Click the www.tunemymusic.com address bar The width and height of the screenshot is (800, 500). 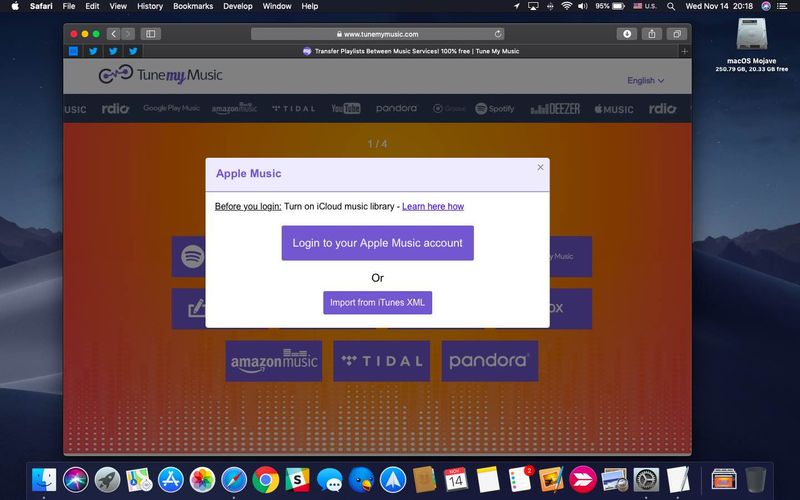point(378,34)
